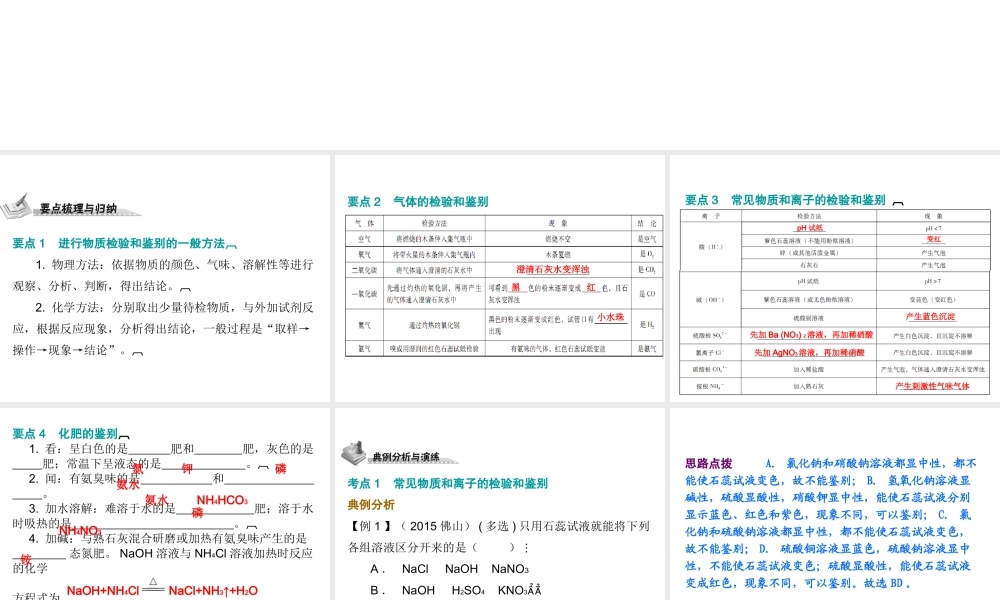Click the microscope icon beside 典例分析与演练

click(x=355, y=452)
